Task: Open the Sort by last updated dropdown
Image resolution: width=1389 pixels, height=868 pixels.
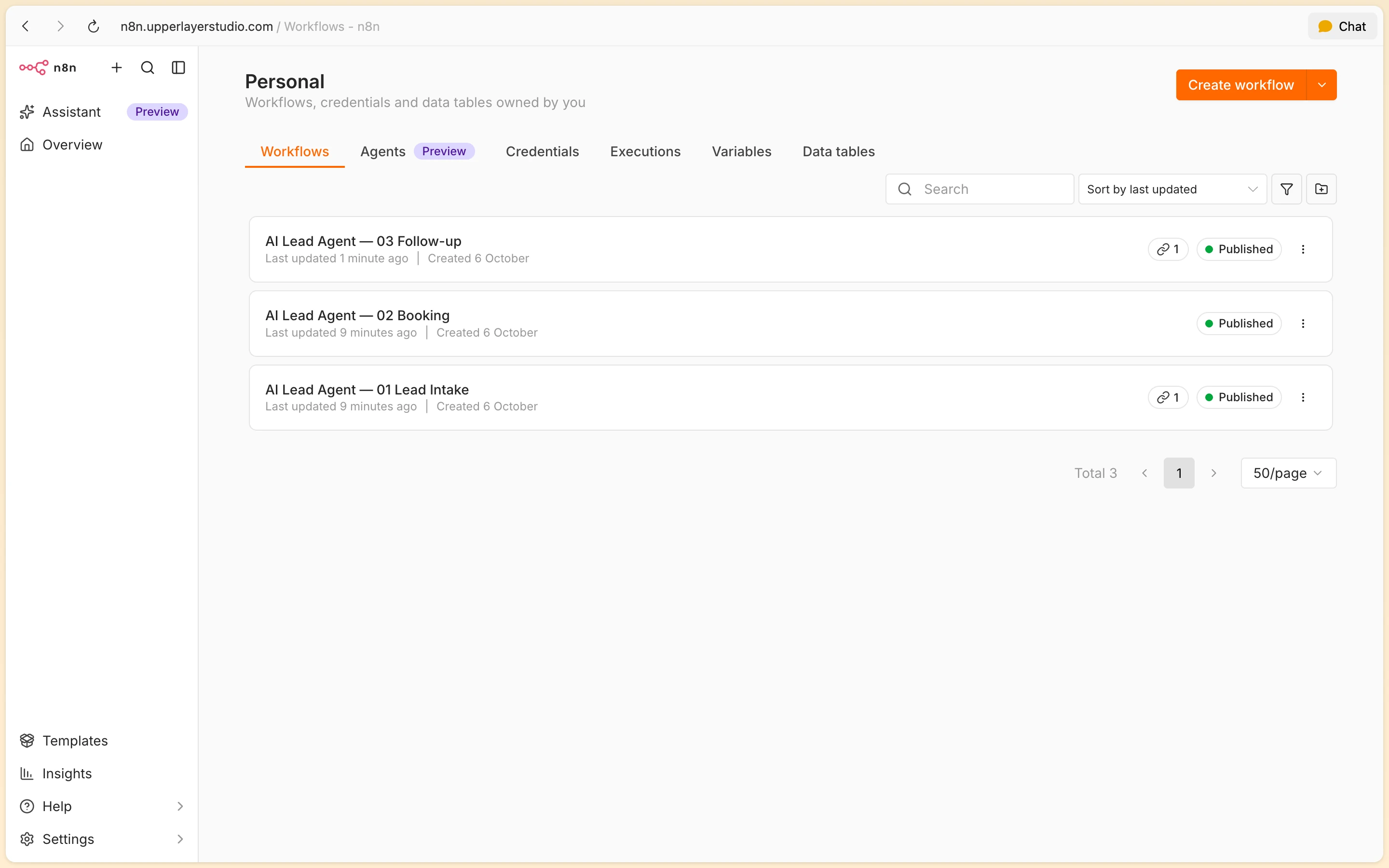Action: (x=1172, y=189)
